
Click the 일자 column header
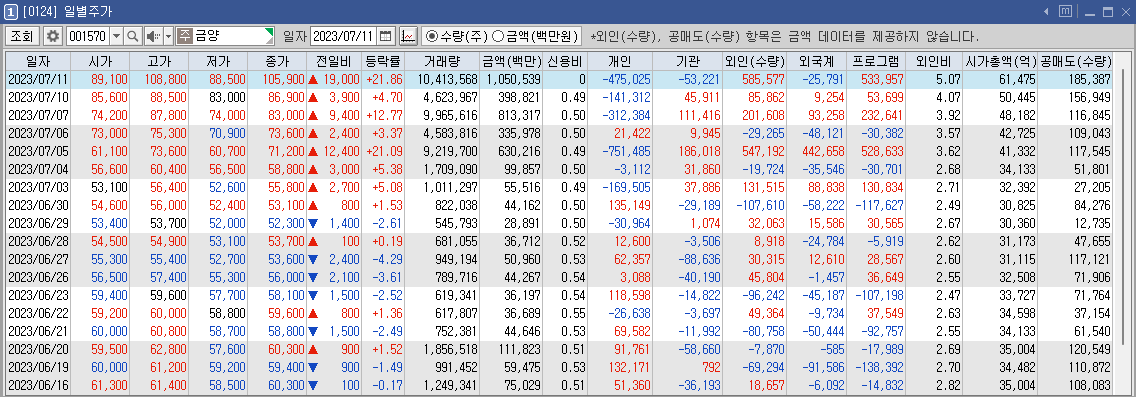(38, 62)
